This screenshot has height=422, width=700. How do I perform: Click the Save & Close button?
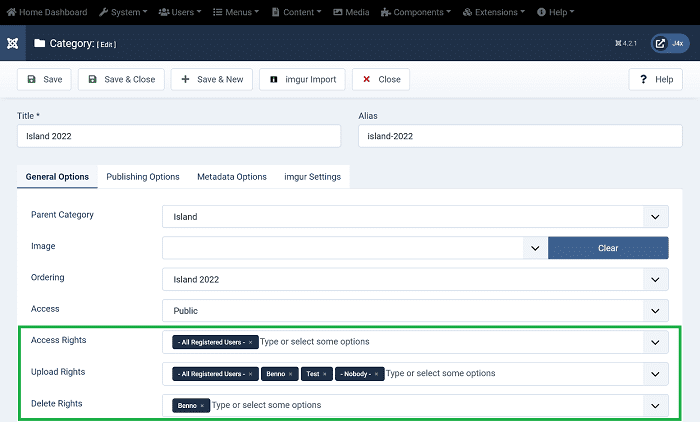click(x=121, y=79)
